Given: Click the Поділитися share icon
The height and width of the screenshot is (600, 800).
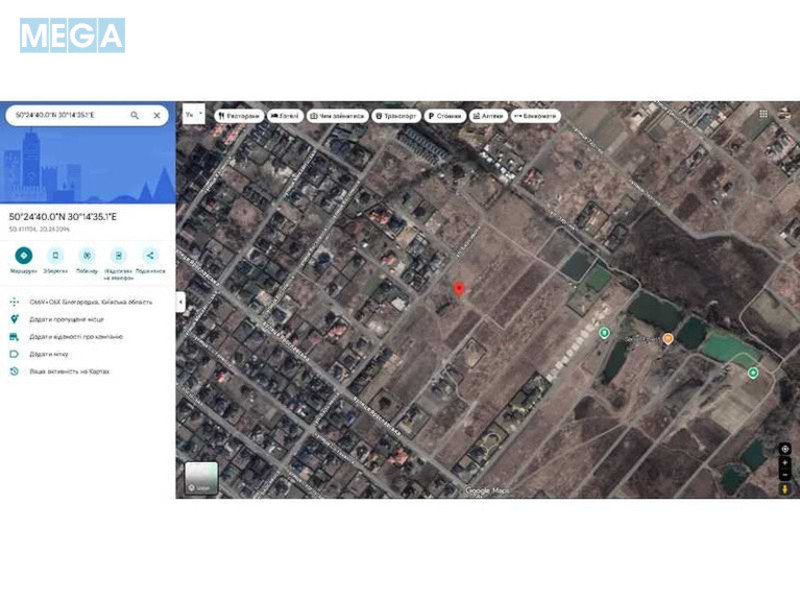Looking at the screenshot, I should click(x=150, y=254).
